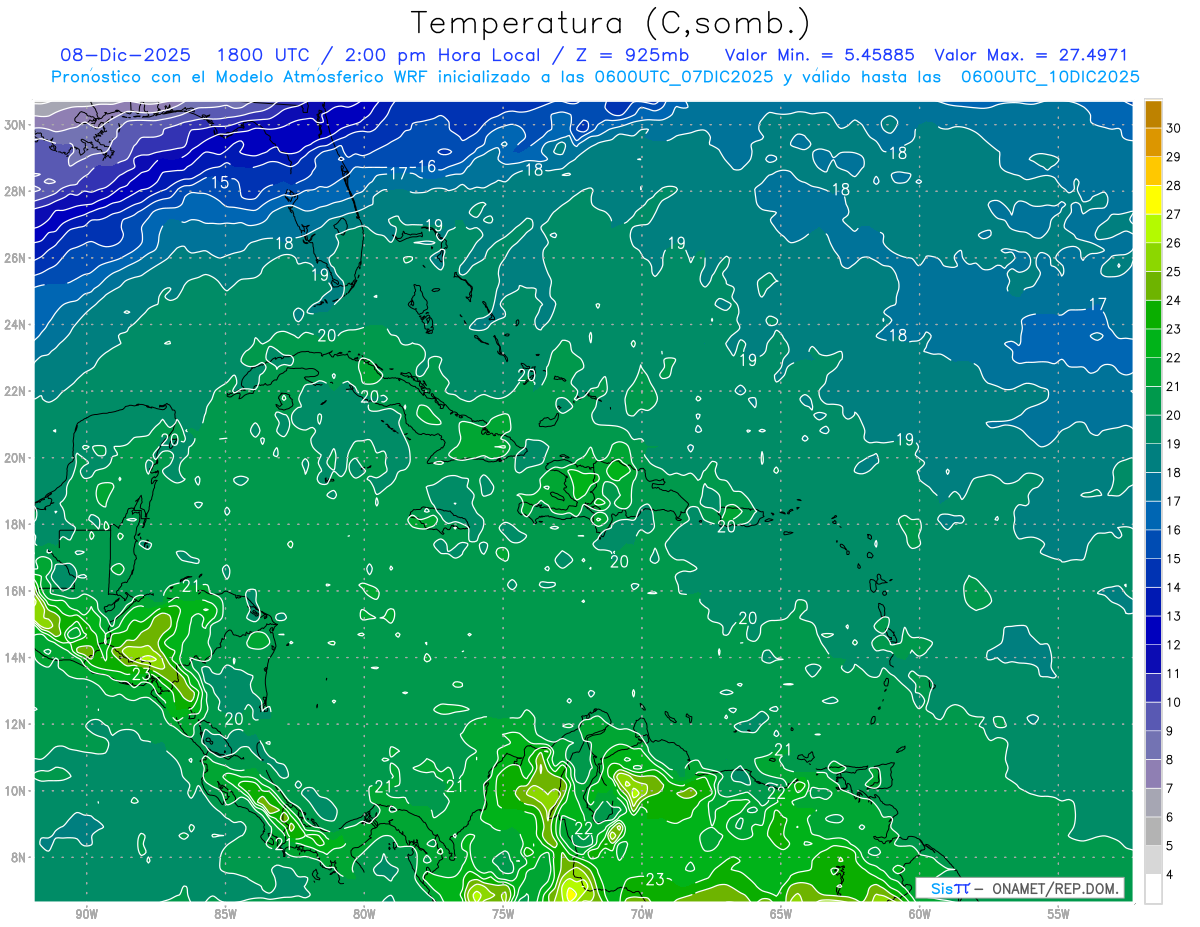Click the '30' label on the color scale
1200x927 pixels.
coord(1174,128)
